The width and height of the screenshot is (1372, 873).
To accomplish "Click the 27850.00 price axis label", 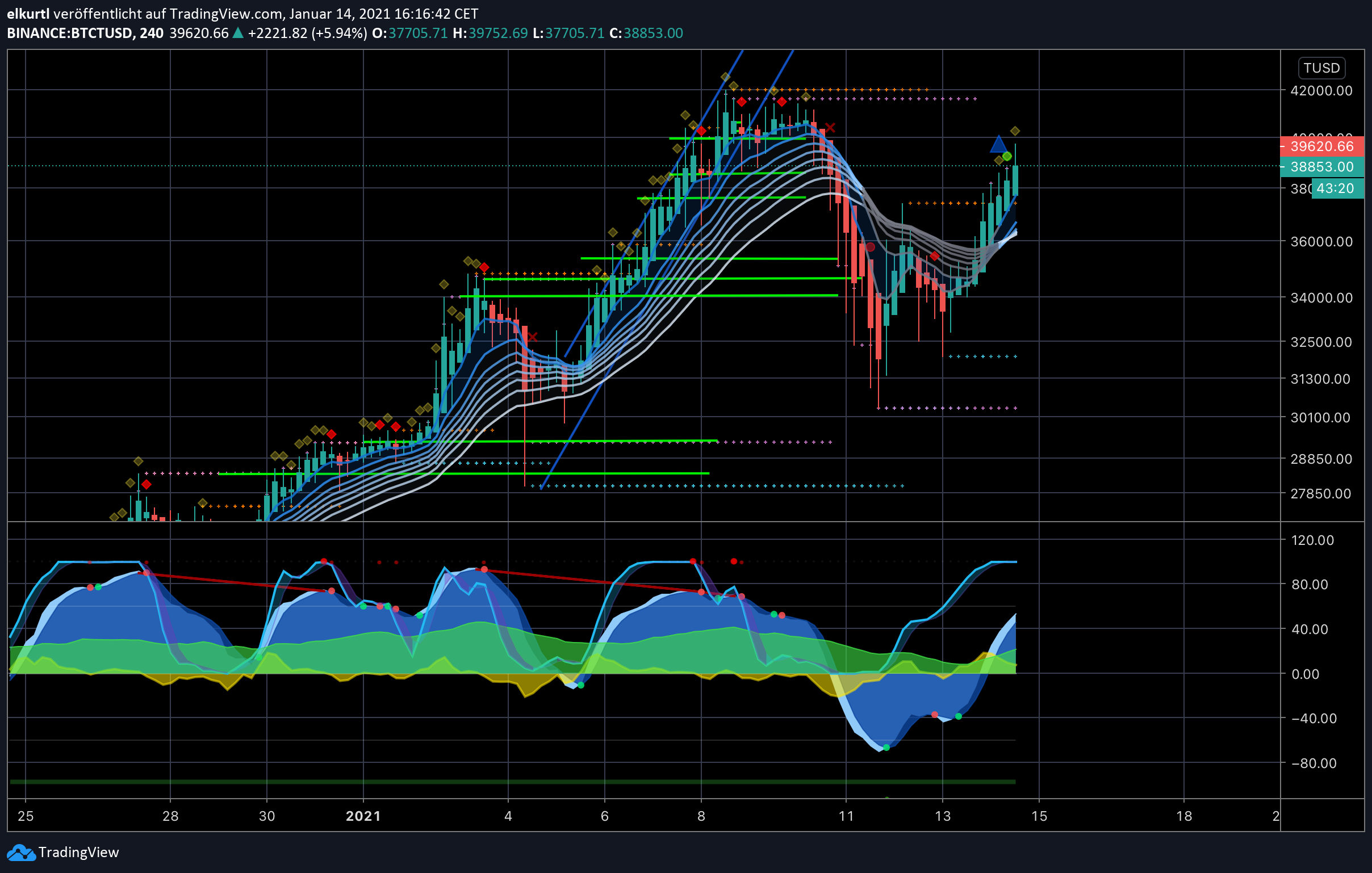I will tap(1321, 494).
